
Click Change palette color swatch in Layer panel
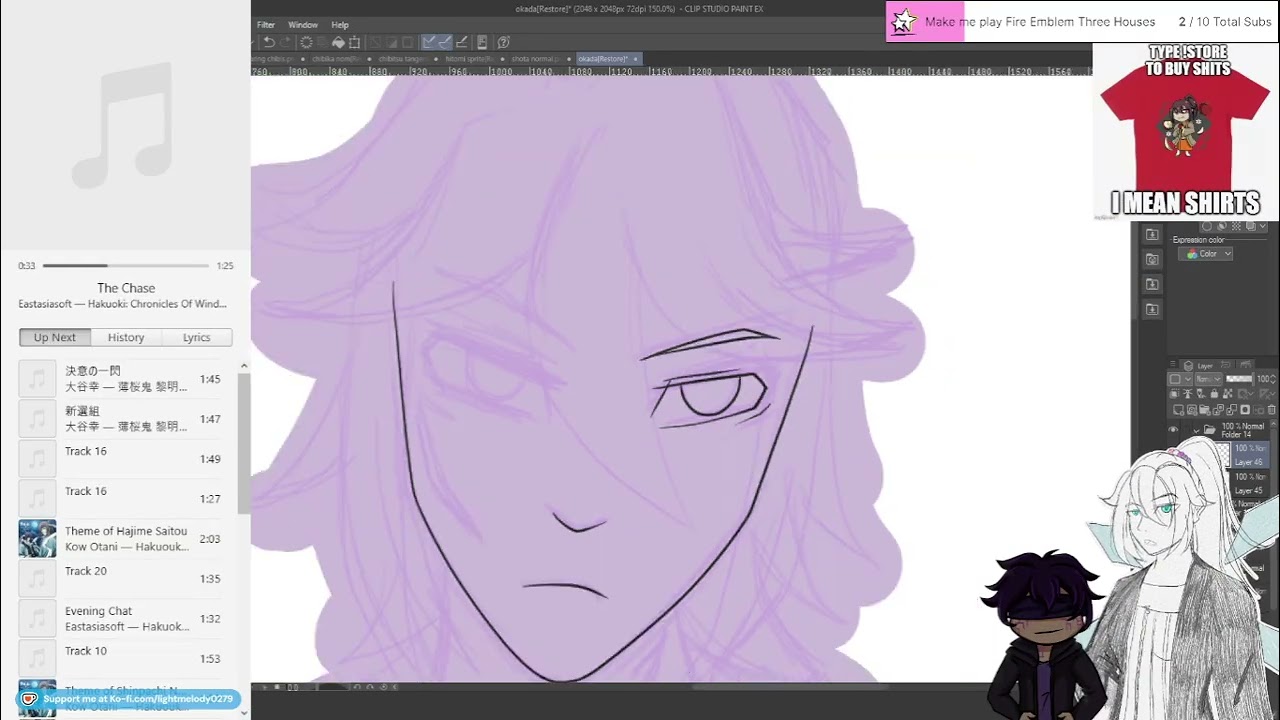pyautogui.click(x=1175, y=379)
